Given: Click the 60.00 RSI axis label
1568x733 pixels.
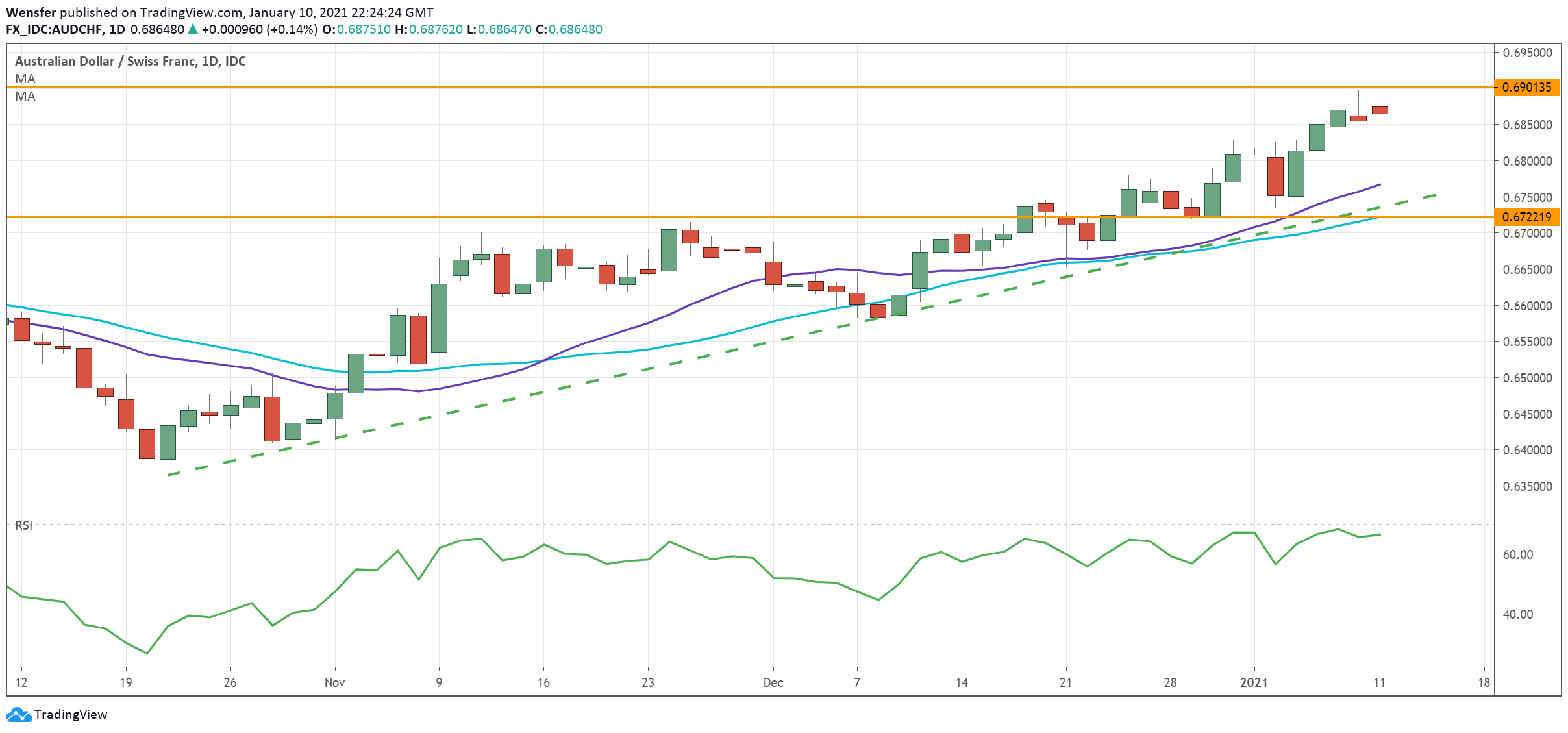Looking at the screenshot, I should point(1518,554).
